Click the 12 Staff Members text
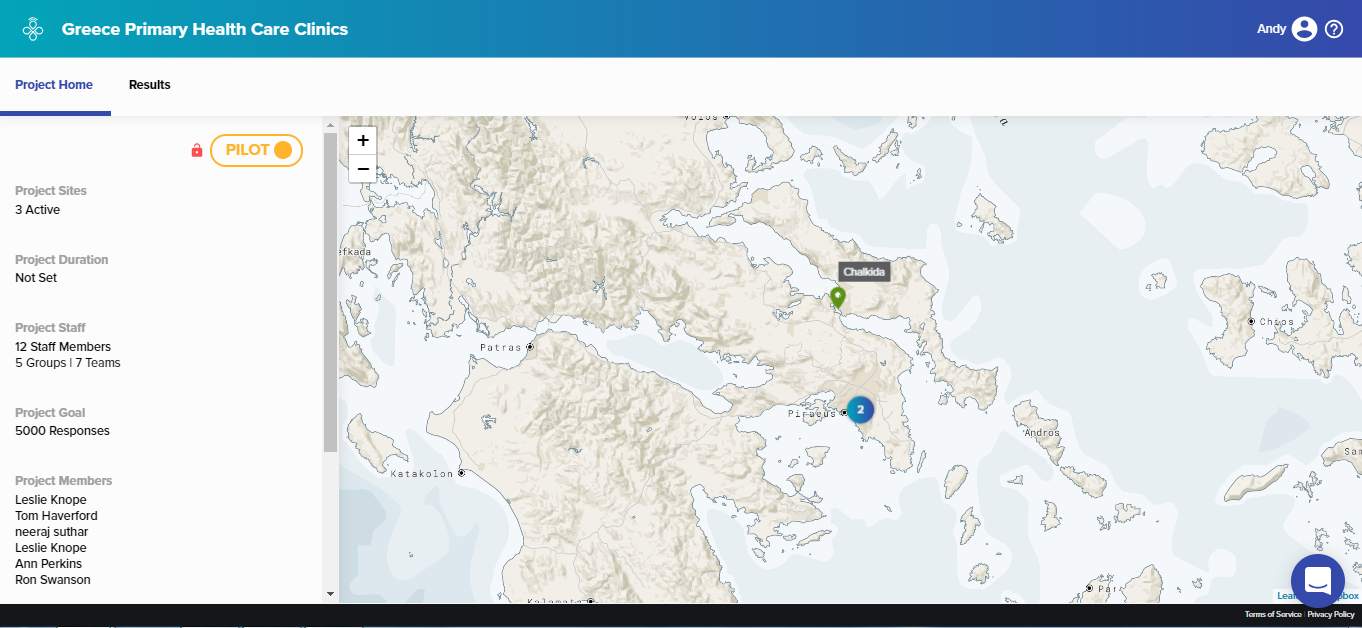Screen dimensions: 1362x628 pos(63,347)
